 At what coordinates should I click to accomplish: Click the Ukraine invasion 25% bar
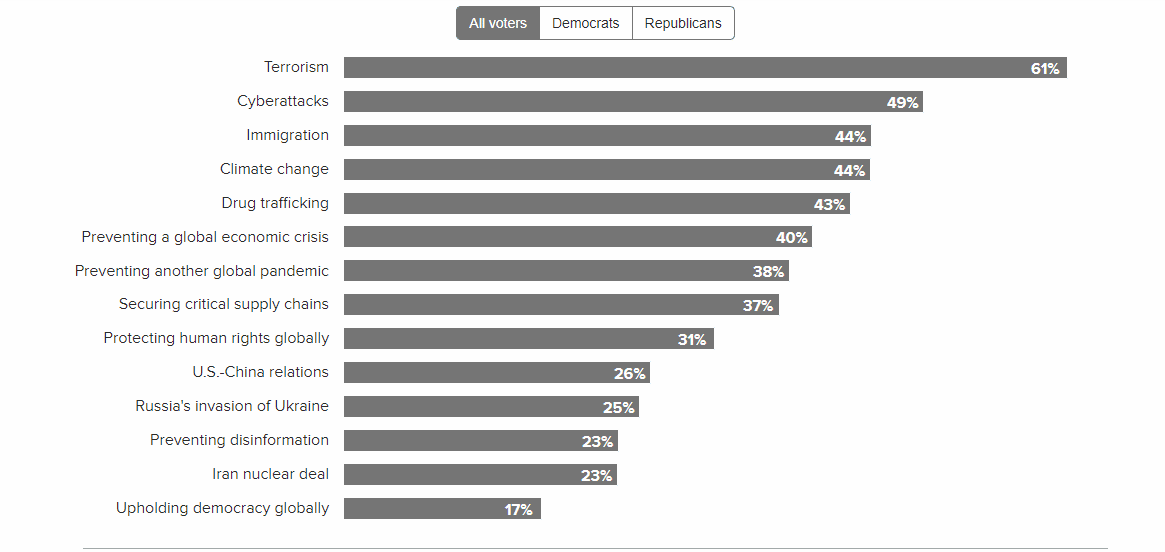tap(491, 407)
